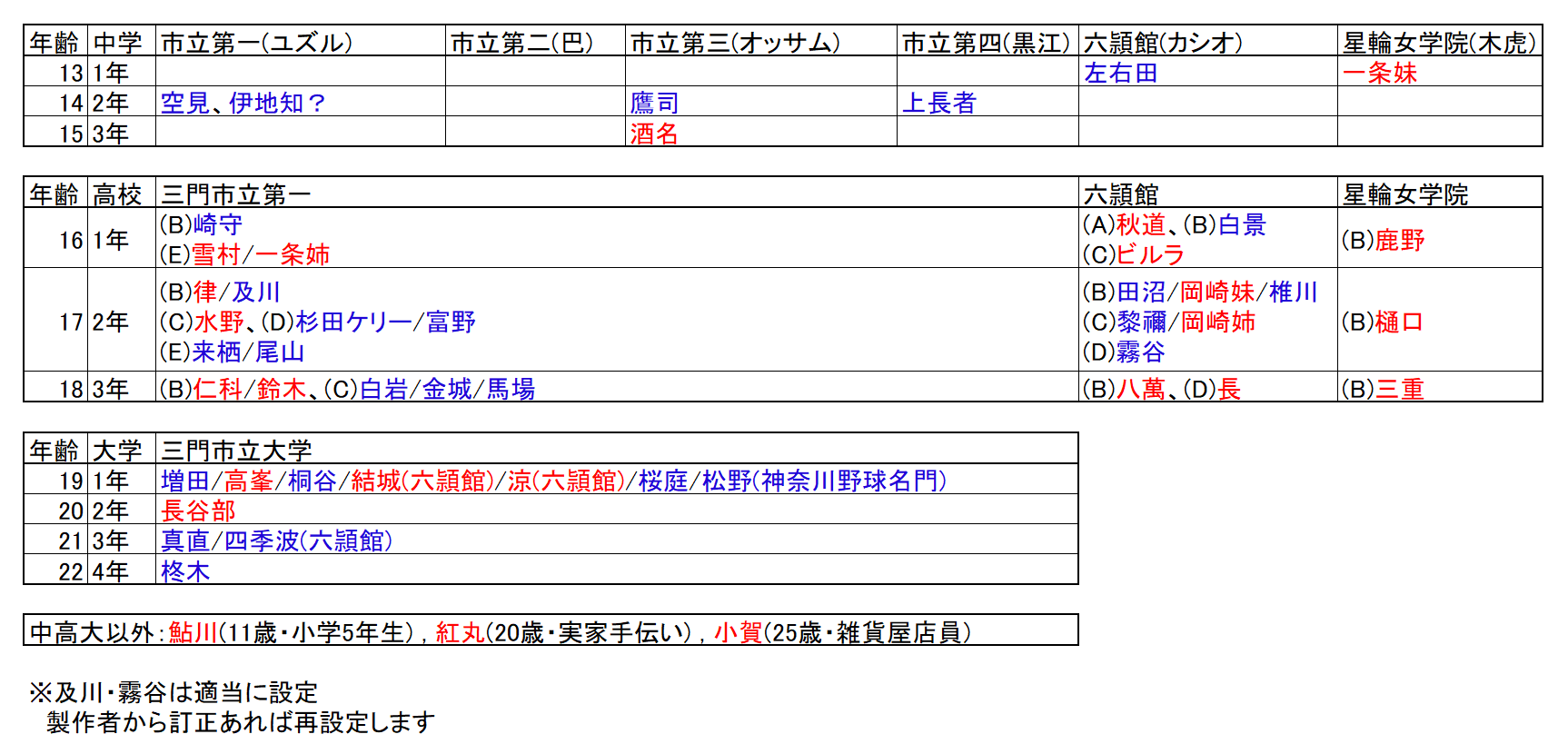This screenshot has width=1568, height=754.
Task: Click the name 椎川
Action: pos(1294,292)
